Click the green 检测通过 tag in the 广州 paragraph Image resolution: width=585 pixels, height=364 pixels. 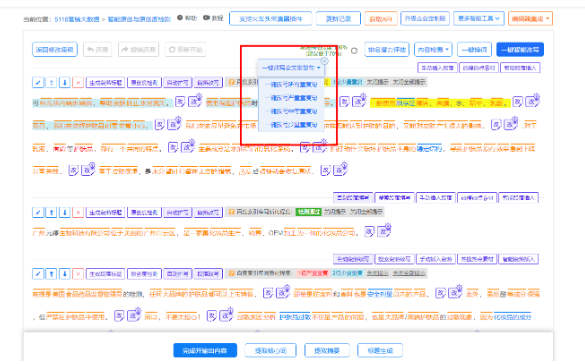pyautogui.click(x=309, y=212)
